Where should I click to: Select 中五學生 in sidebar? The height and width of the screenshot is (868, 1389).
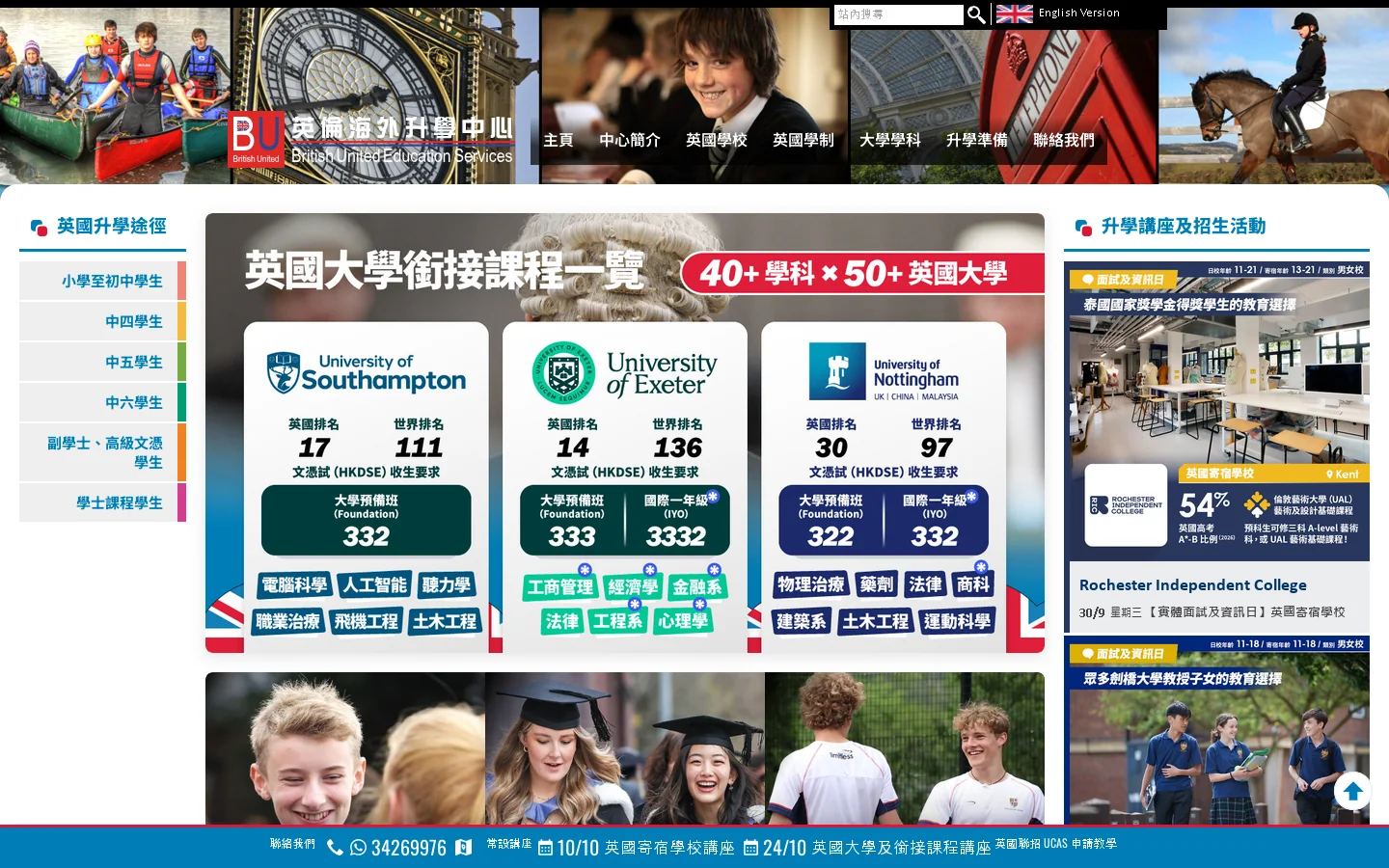click(102, 362)
